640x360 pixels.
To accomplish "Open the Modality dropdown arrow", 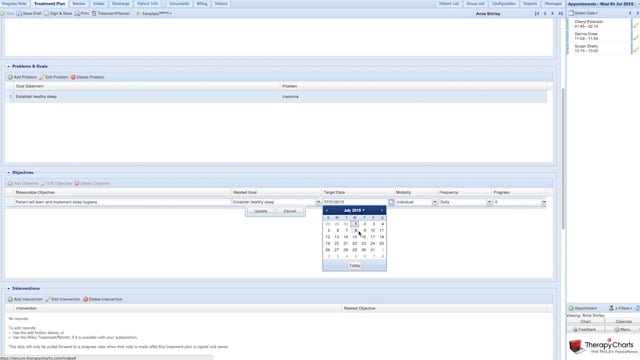I will (434, 202).
